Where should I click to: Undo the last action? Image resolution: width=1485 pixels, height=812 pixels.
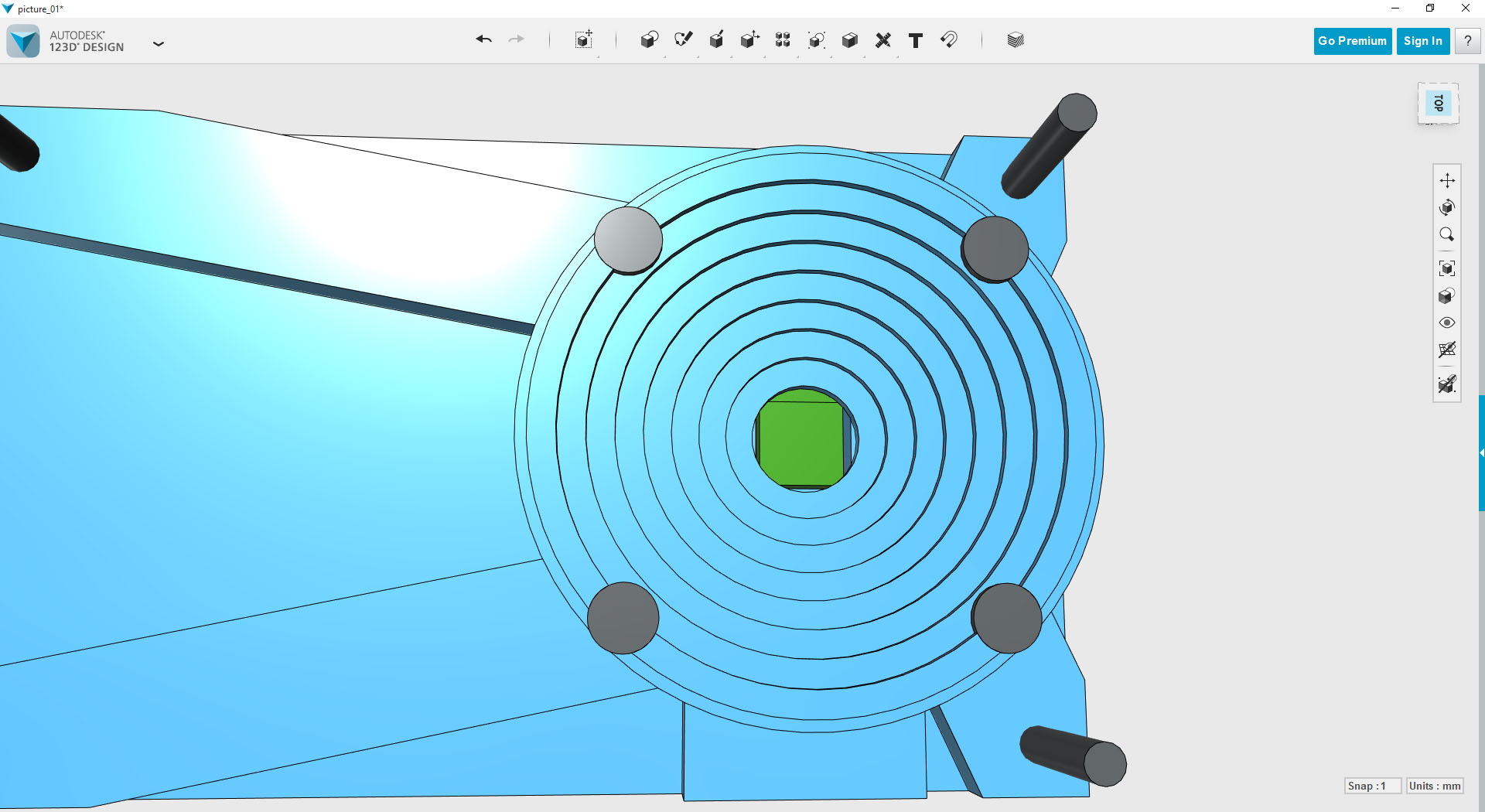tap(484, 39)
